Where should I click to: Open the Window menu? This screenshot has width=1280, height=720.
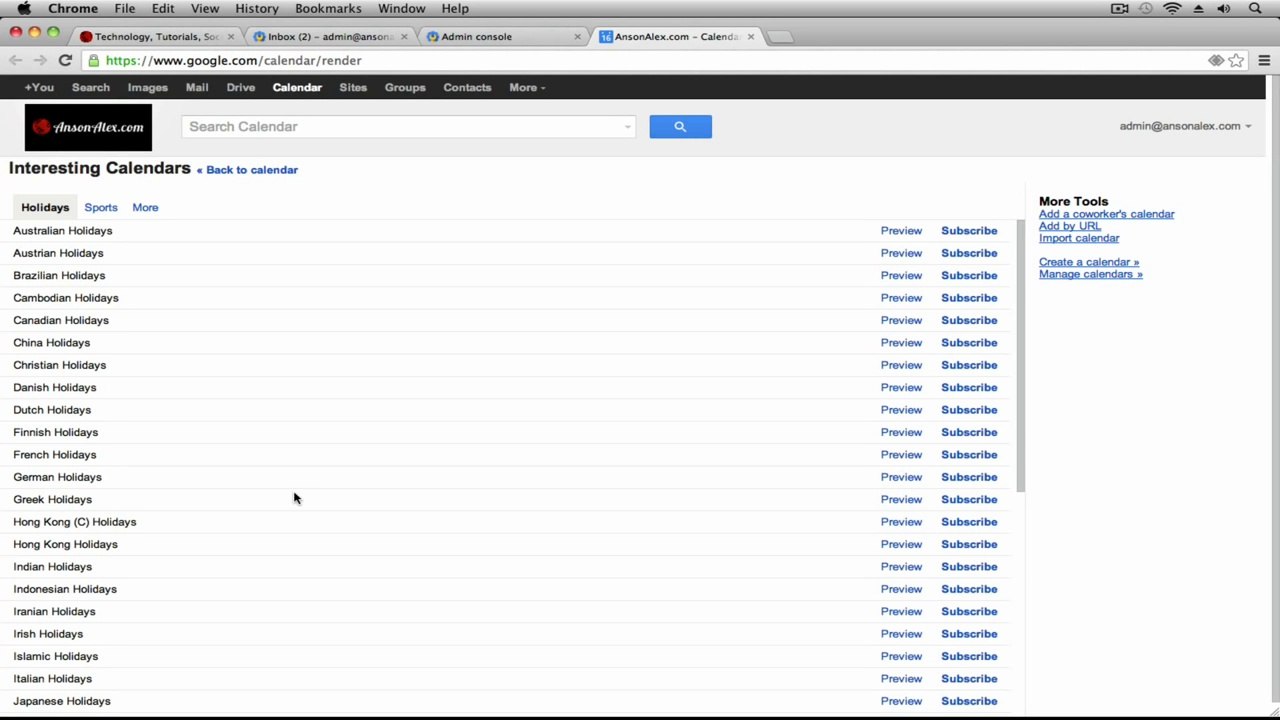pyautogui.click(x=401, y=8)
